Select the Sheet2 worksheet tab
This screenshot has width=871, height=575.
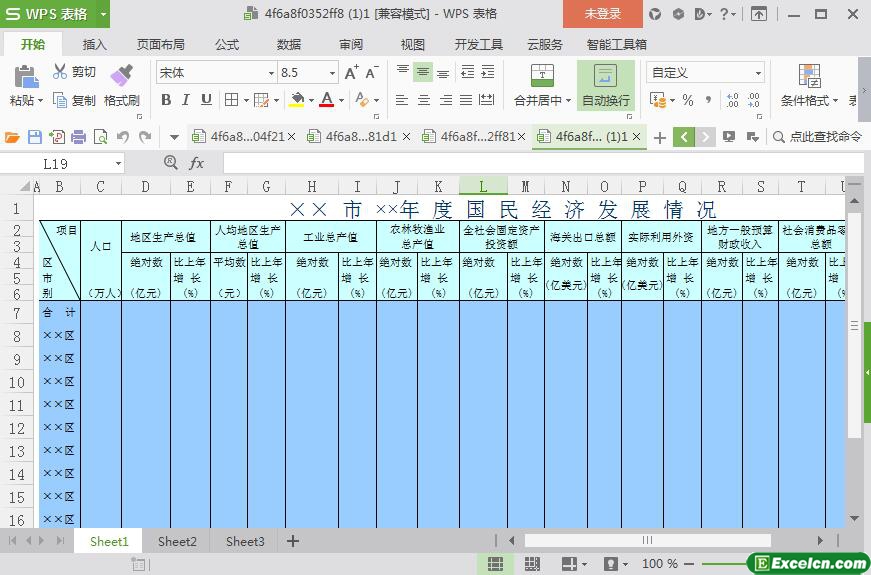click(x=177, y=541)
